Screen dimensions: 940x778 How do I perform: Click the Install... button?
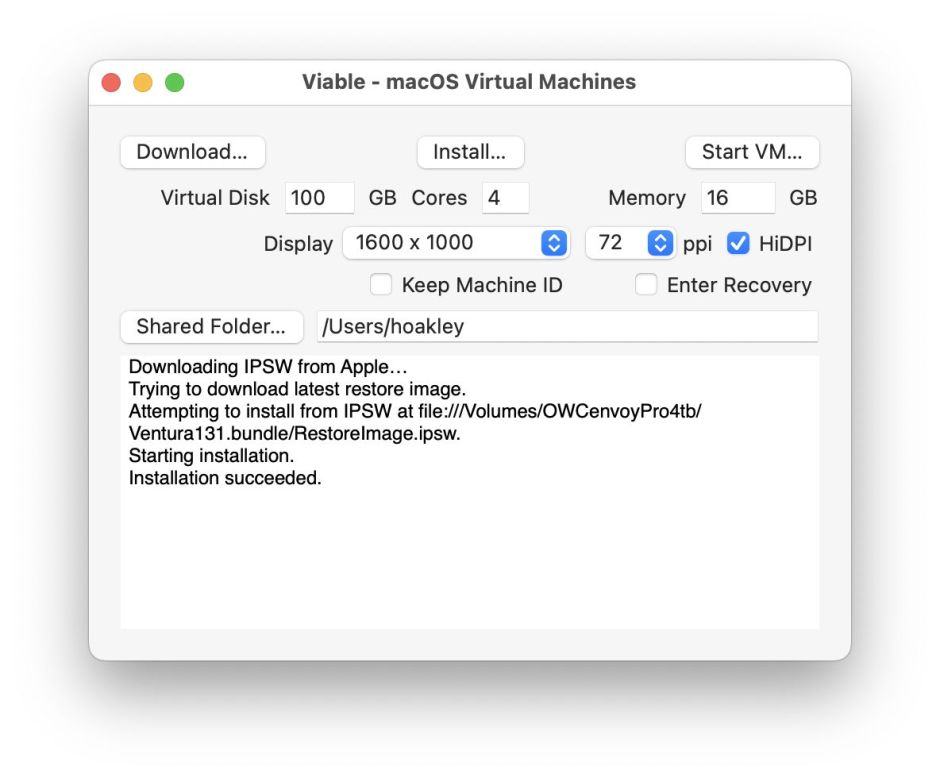click(470, 152)
